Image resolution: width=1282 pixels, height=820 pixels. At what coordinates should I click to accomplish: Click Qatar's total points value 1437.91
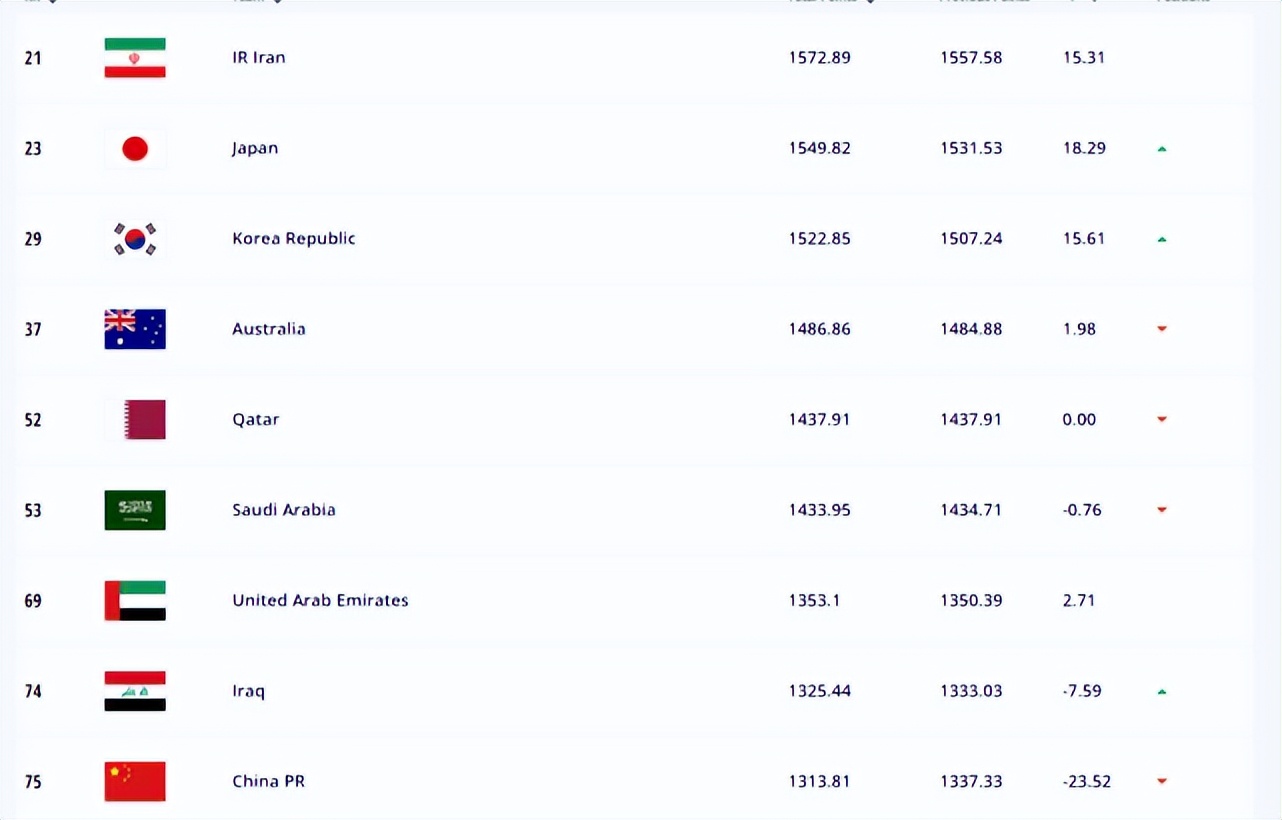click(819, 420)
